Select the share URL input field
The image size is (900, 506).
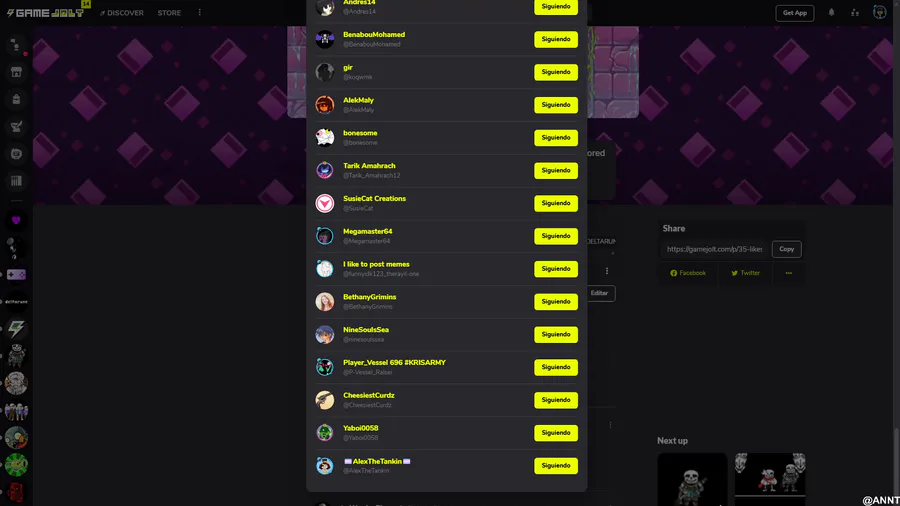click(715, 249)
